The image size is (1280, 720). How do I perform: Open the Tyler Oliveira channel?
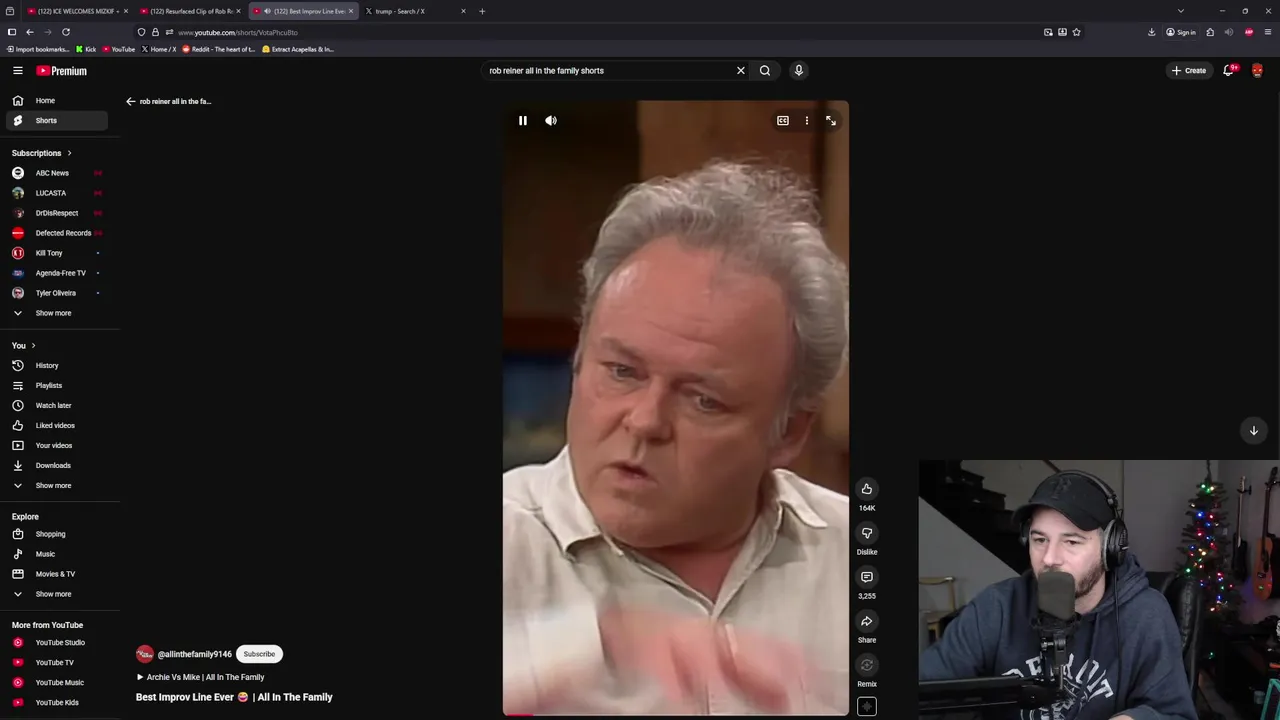click(56, 293)
